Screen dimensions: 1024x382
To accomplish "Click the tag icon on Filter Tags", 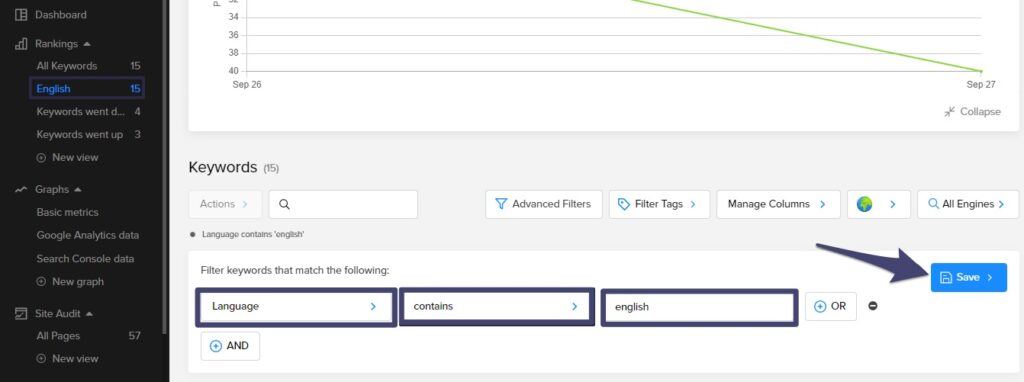I will click(x=624, y=204).
